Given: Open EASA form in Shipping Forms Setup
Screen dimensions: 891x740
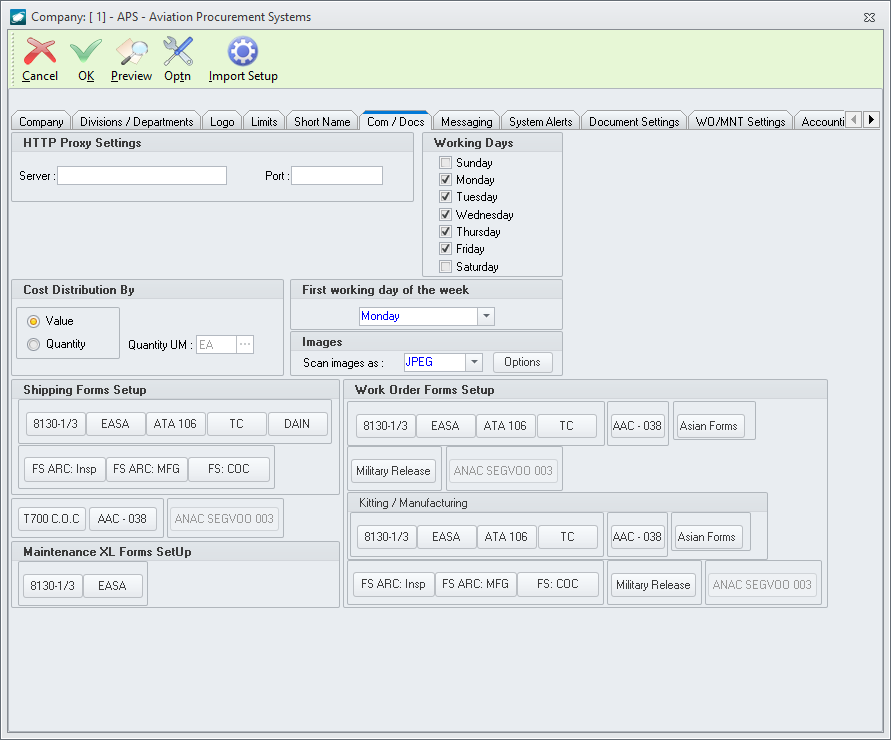Looking at the screenshot, I should (x=115, y=424).
